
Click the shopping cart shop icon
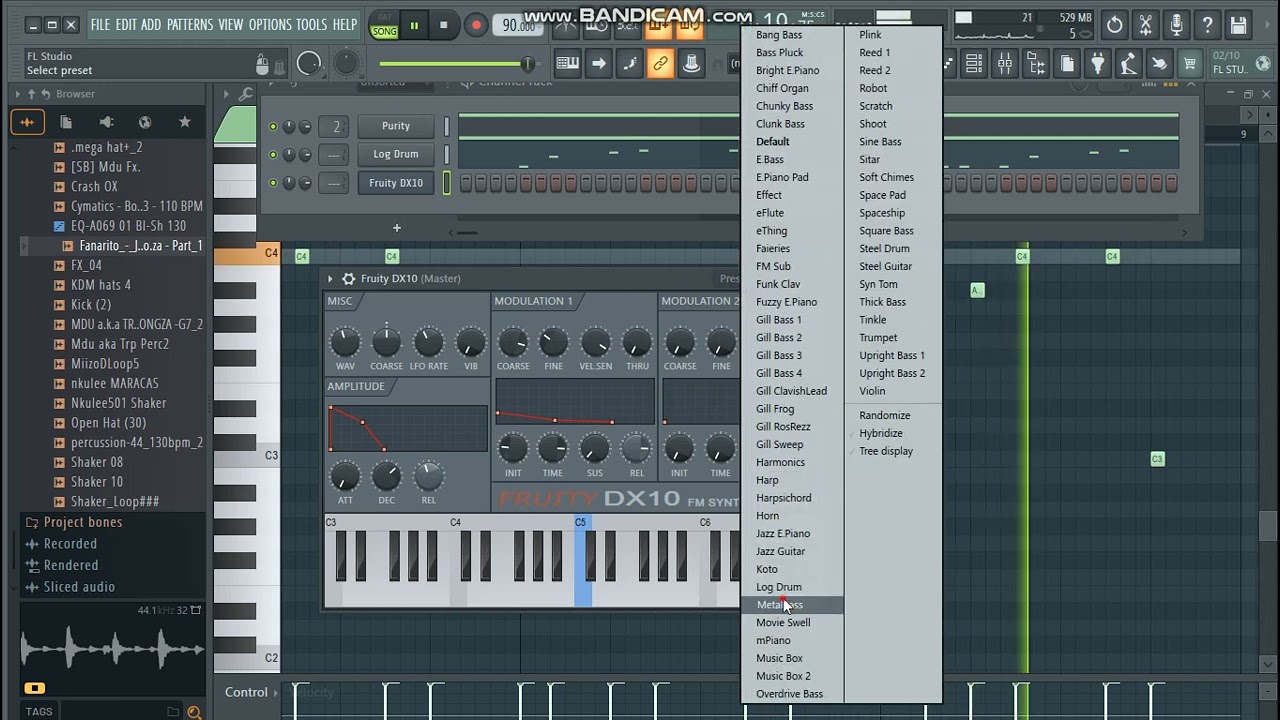pyautogui.click(x=1190, y=64)
